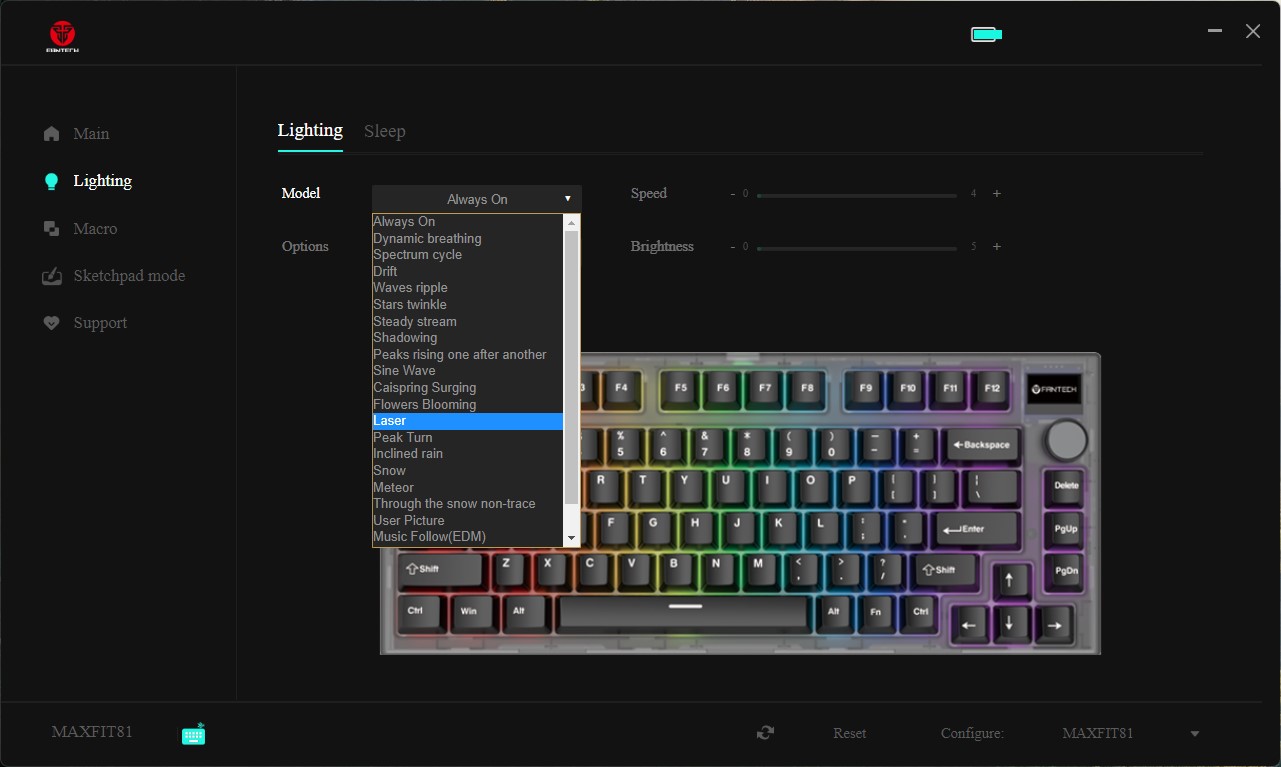1281x767 pixels.
Task: Open Sketchpad mode icon
Action: click(x=52, y=276)
